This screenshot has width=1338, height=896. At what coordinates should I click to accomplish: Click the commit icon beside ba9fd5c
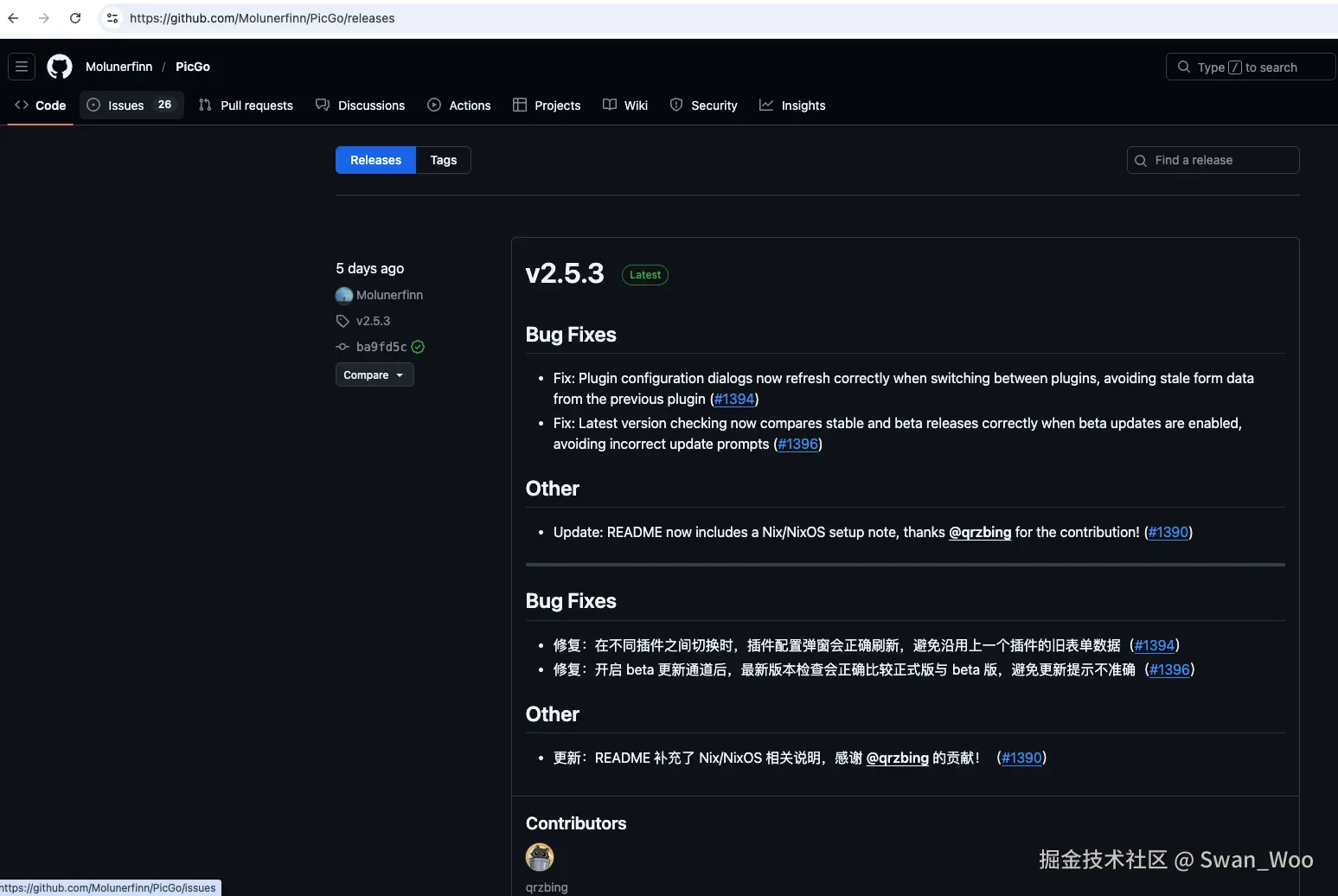point(343,347)
